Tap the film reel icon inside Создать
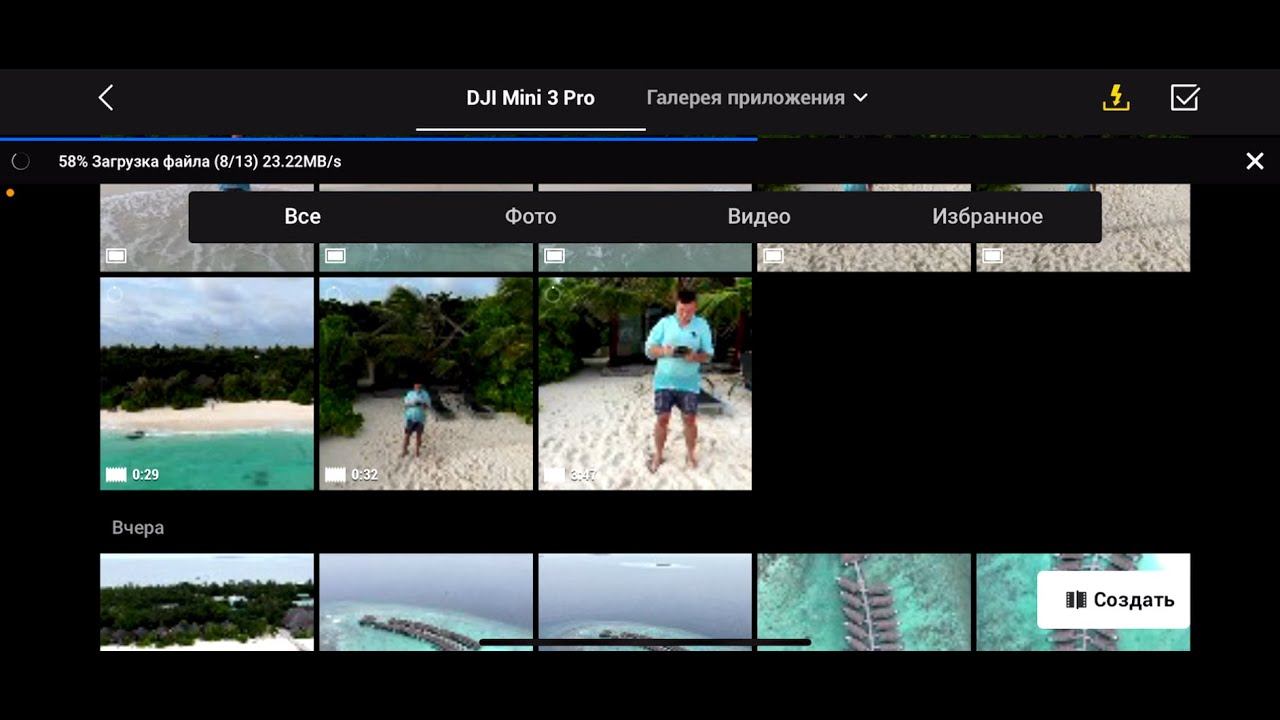1280x720 pixels. click(x=1076, y=600)
